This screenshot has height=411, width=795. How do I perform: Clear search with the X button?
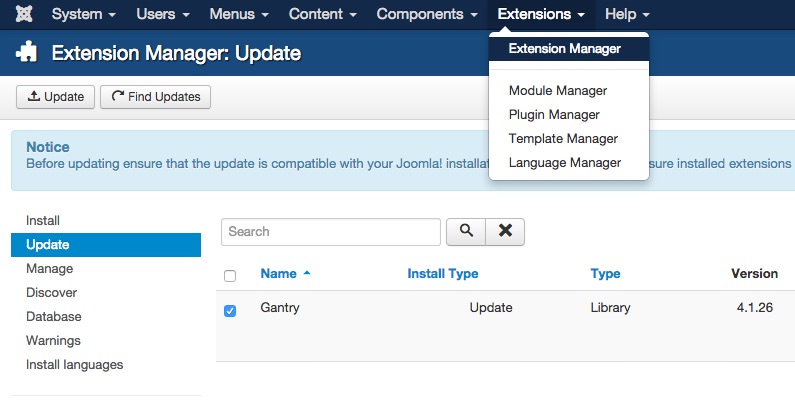click(x=505, y=231)
